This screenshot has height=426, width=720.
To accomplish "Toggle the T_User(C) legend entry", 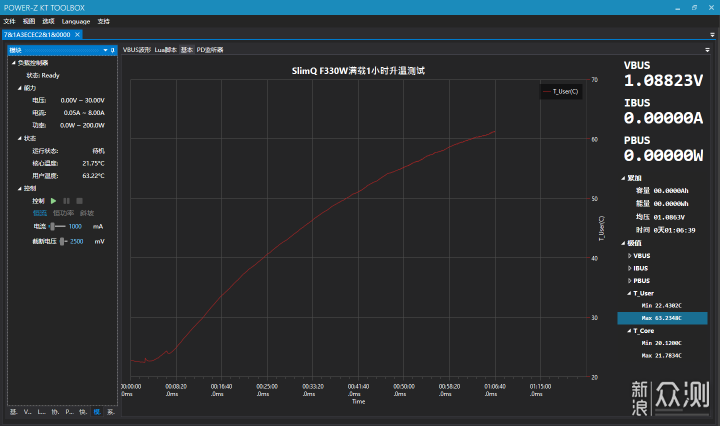I will click(x=561, y=91).
